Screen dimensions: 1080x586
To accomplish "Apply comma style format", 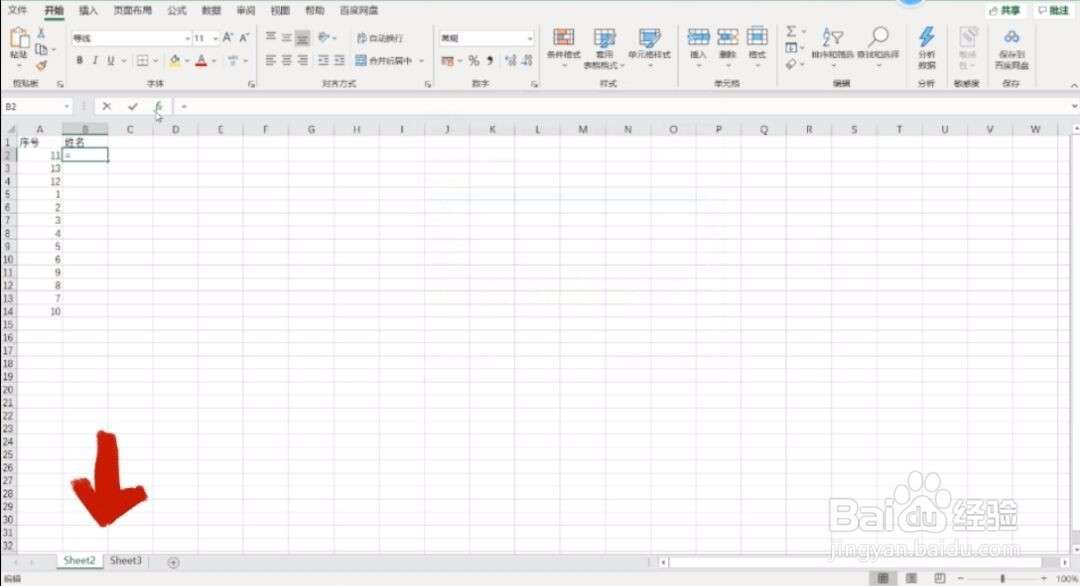I will click(x=490, y=61).
